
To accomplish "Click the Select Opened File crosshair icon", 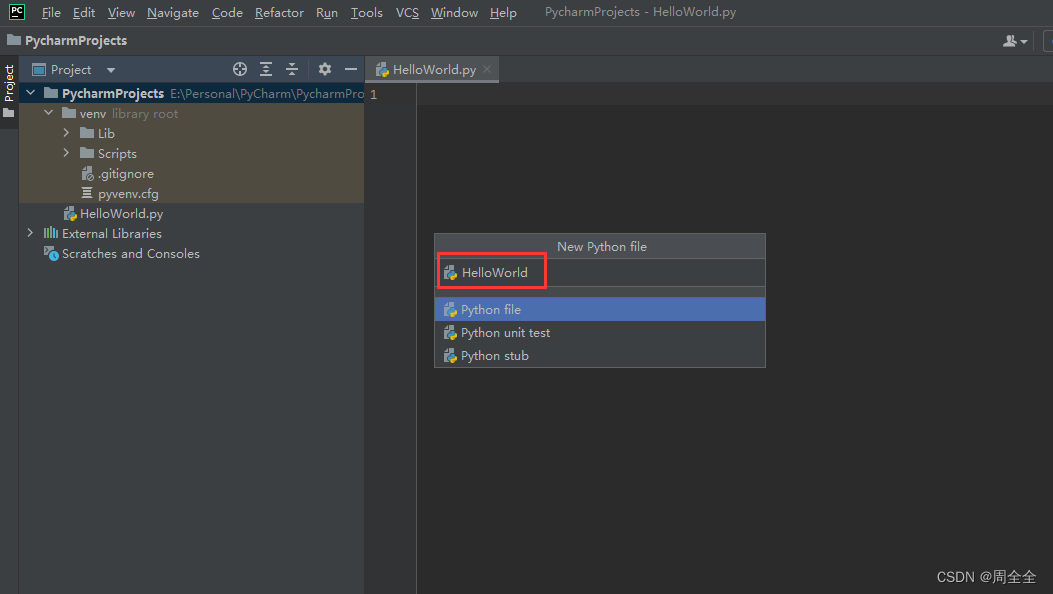I will [x=240, y=69].
